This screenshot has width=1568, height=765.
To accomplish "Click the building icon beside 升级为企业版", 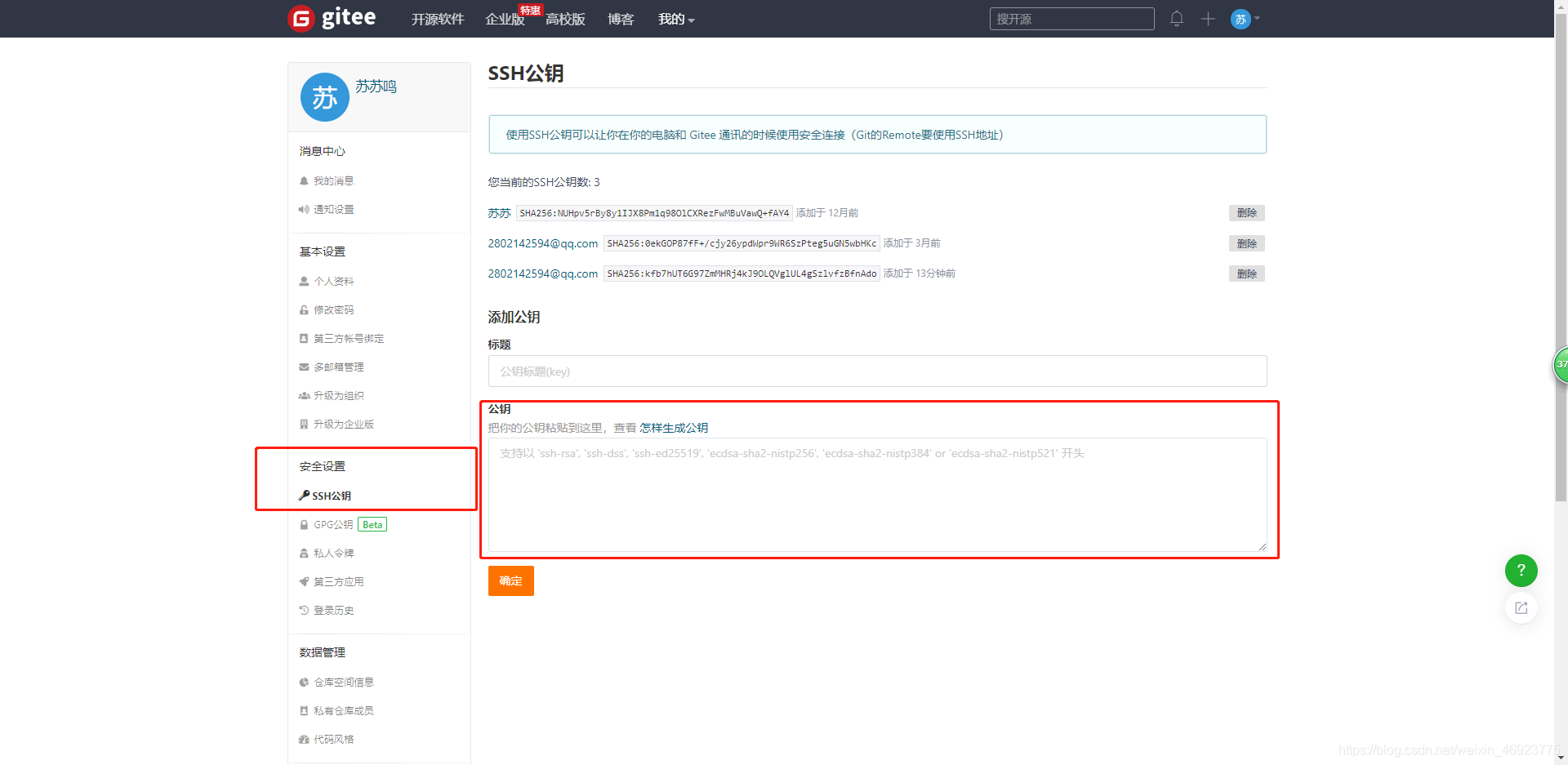I will [304, 424].
